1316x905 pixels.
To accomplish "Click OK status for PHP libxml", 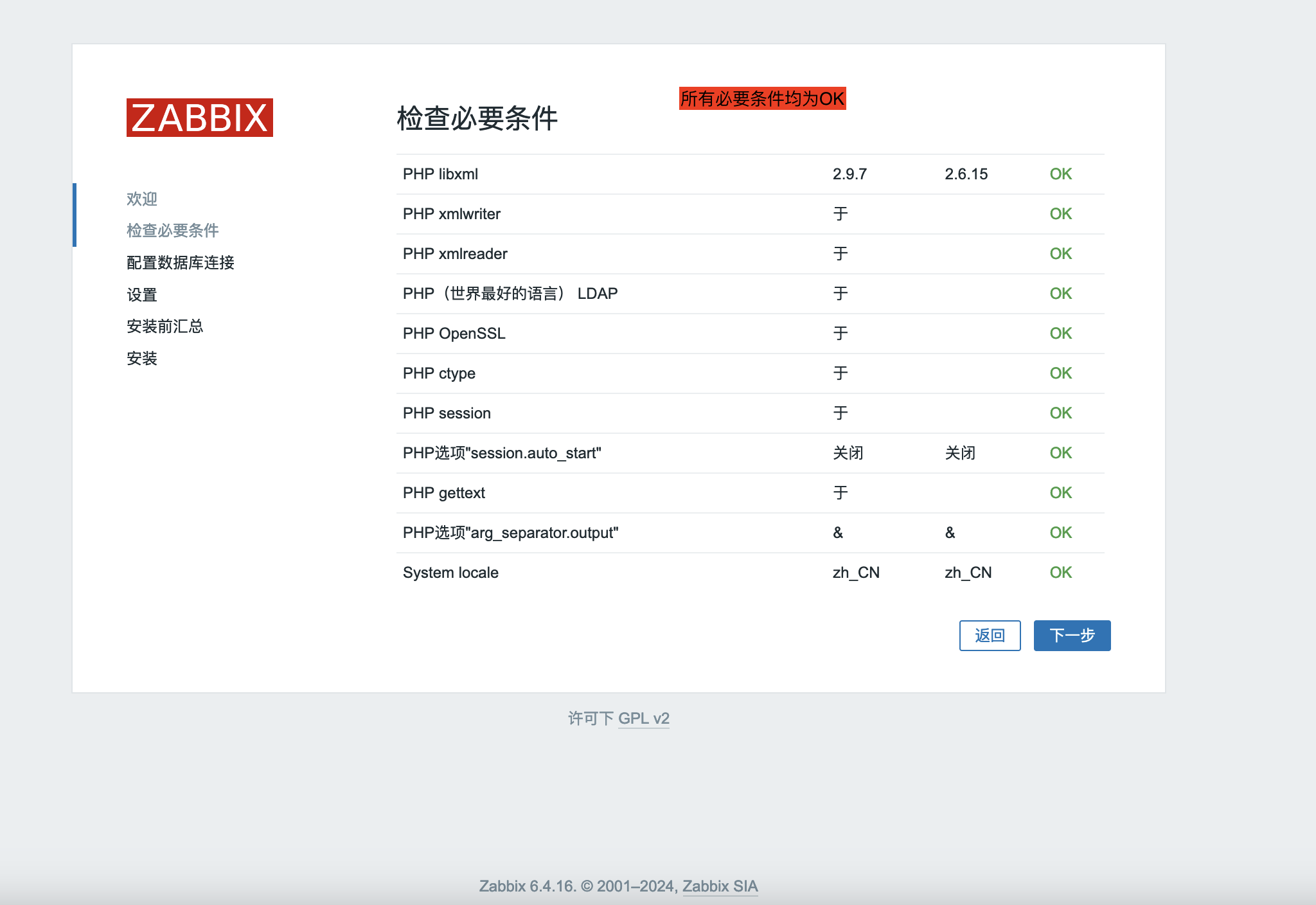I will [x=1060, y=174].
